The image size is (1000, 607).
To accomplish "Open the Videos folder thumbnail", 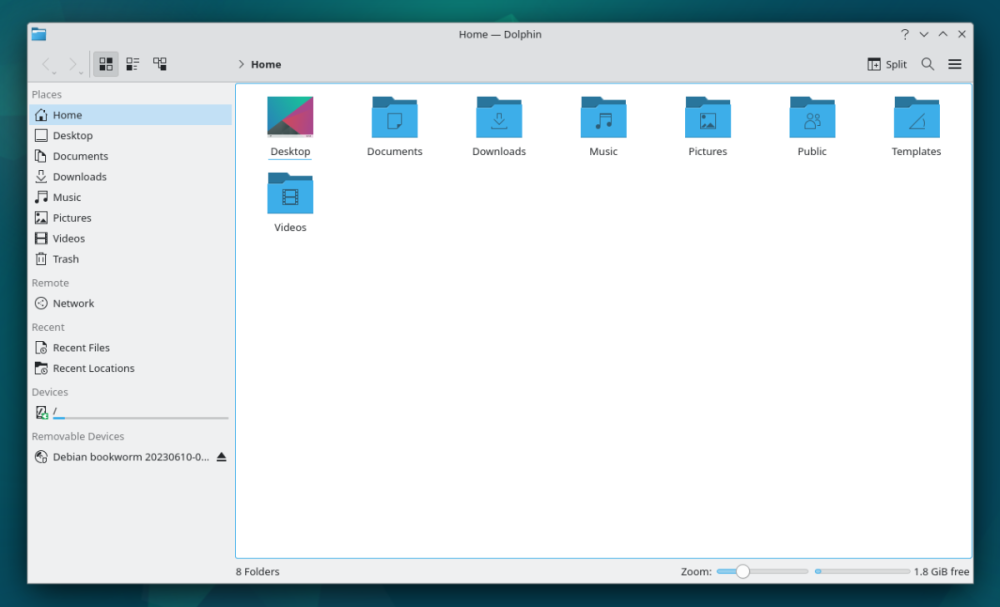I will [290, 193].
